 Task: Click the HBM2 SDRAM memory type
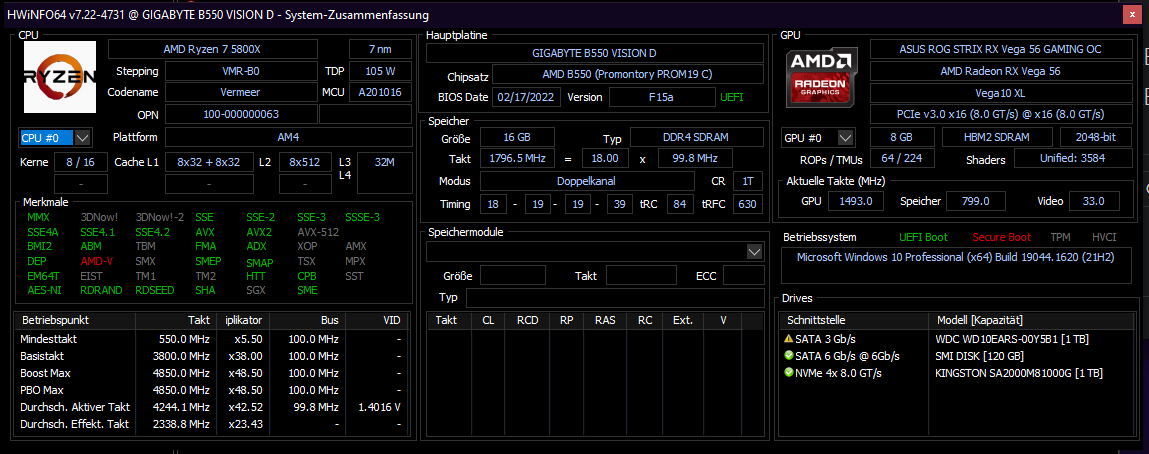click(x=996, y=137)
